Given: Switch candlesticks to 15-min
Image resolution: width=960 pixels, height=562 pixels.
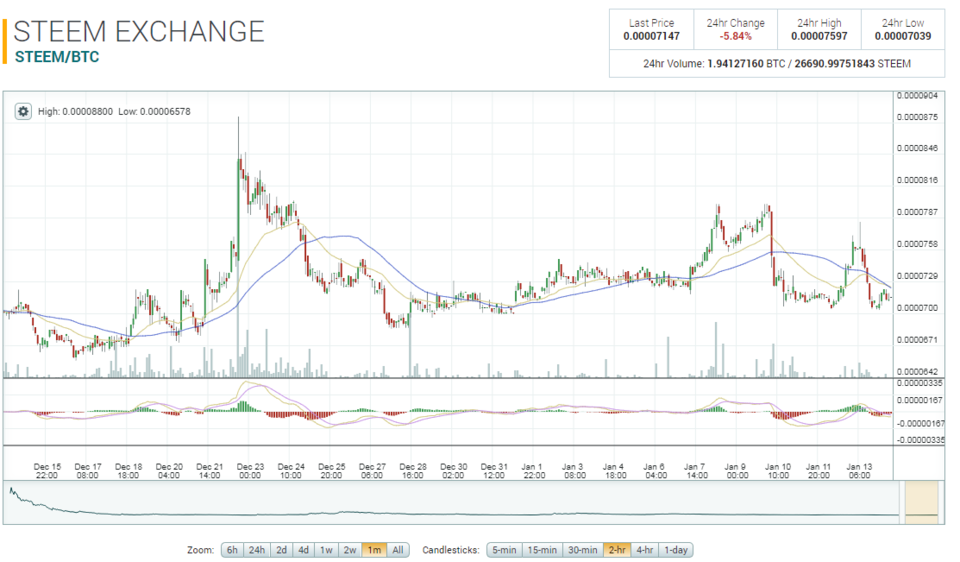Looking at the screenshot, I should pyautogui.click(x=542, y=550).
